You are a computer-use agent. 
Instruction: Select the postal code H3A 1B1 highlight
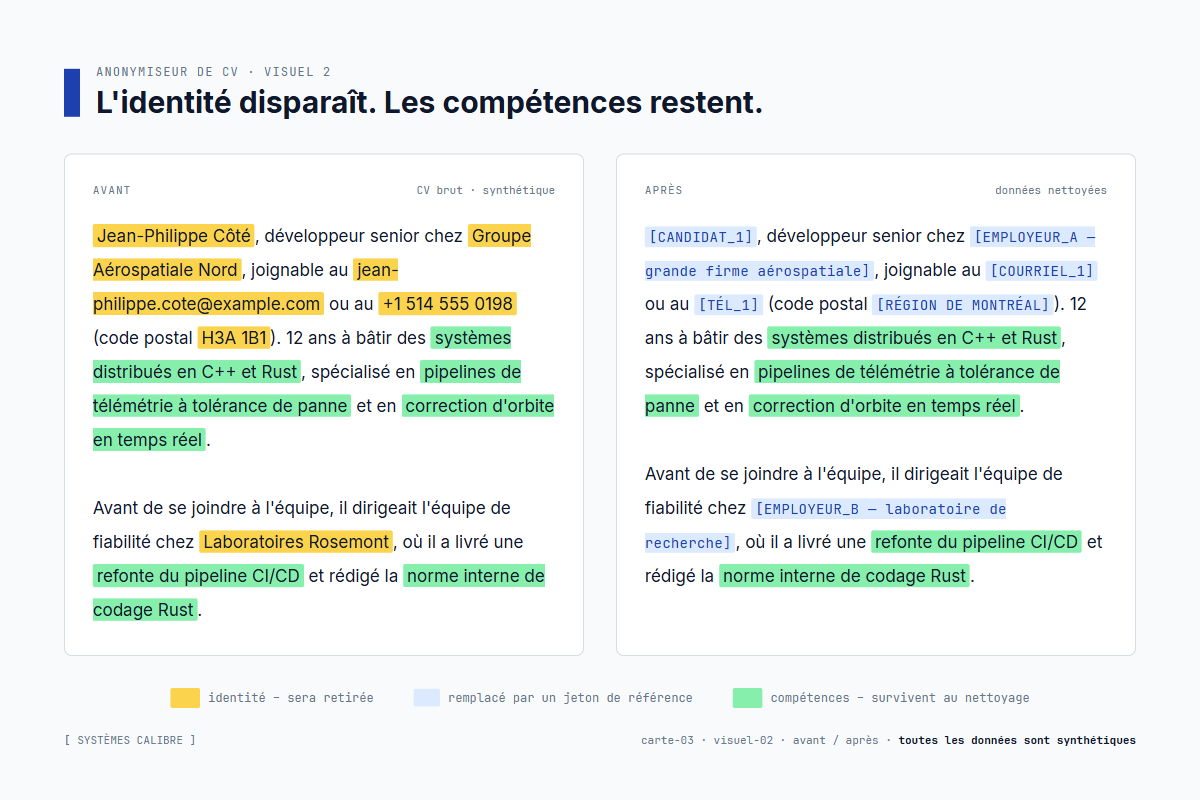(235, 337)
